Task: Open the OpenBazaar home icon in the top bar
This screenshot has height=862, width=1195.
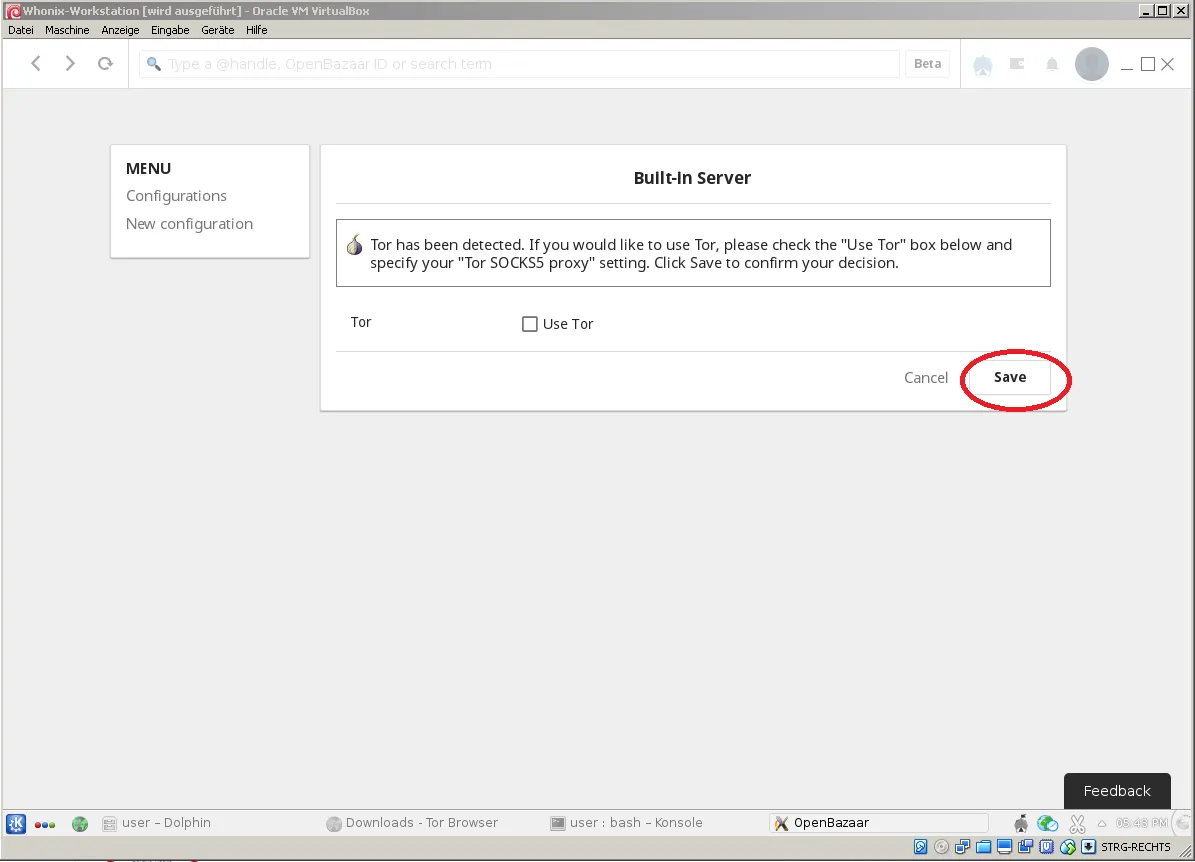Action: coord(982,65)
